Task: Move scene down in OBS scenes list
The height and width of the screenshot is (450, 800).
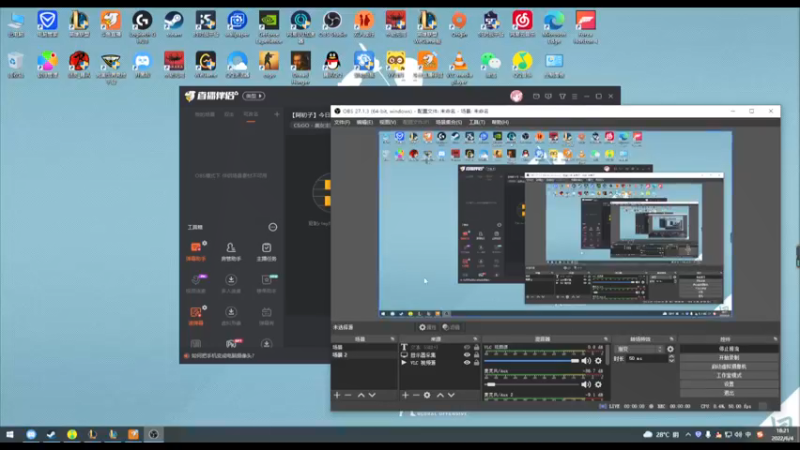Action: pyautogui.click(x=372, y=395)
